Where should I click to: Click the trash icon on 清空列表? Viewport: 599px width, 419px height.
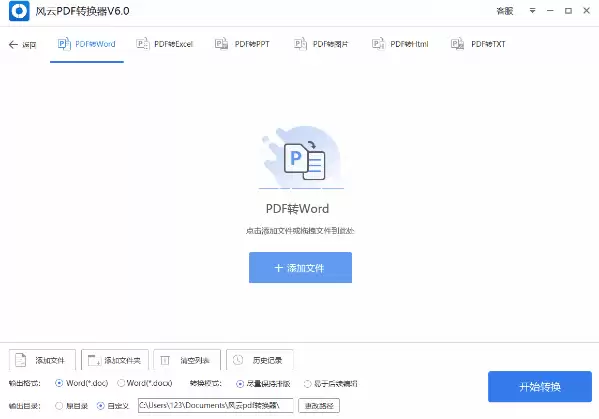pos(165,360)
